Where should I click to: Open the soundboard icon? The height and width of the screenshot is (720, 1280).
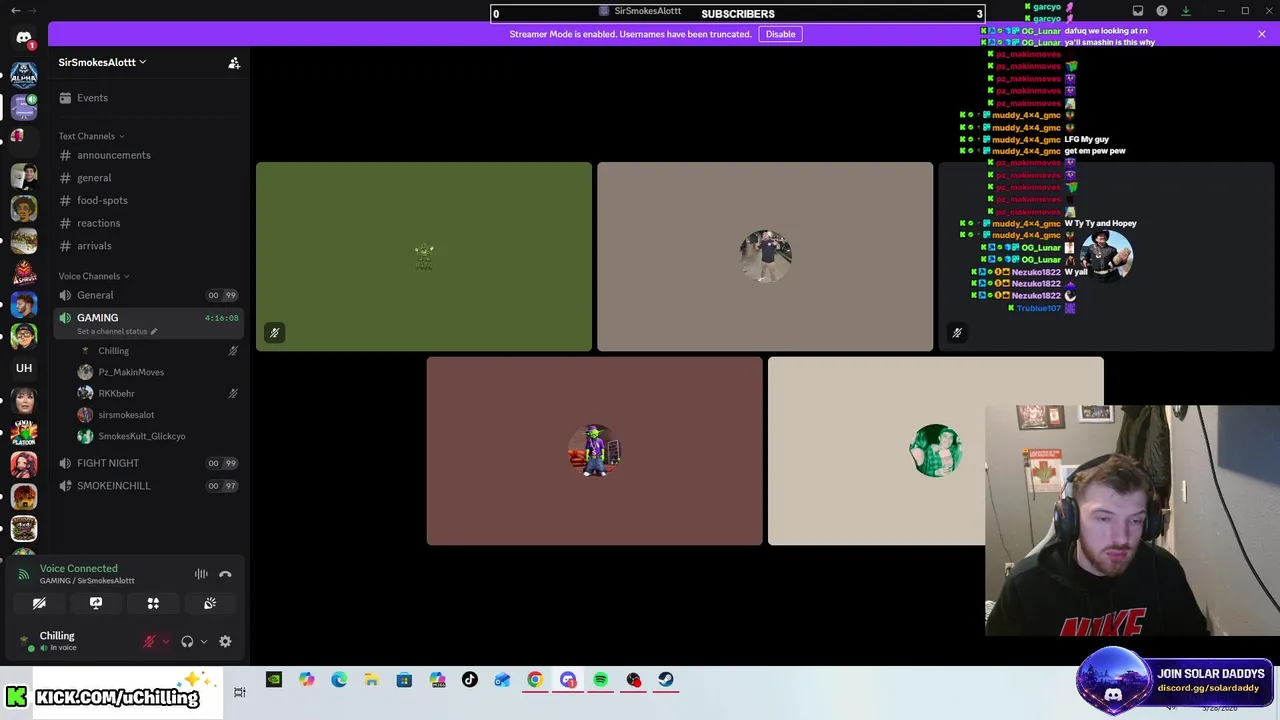[210, 603]
